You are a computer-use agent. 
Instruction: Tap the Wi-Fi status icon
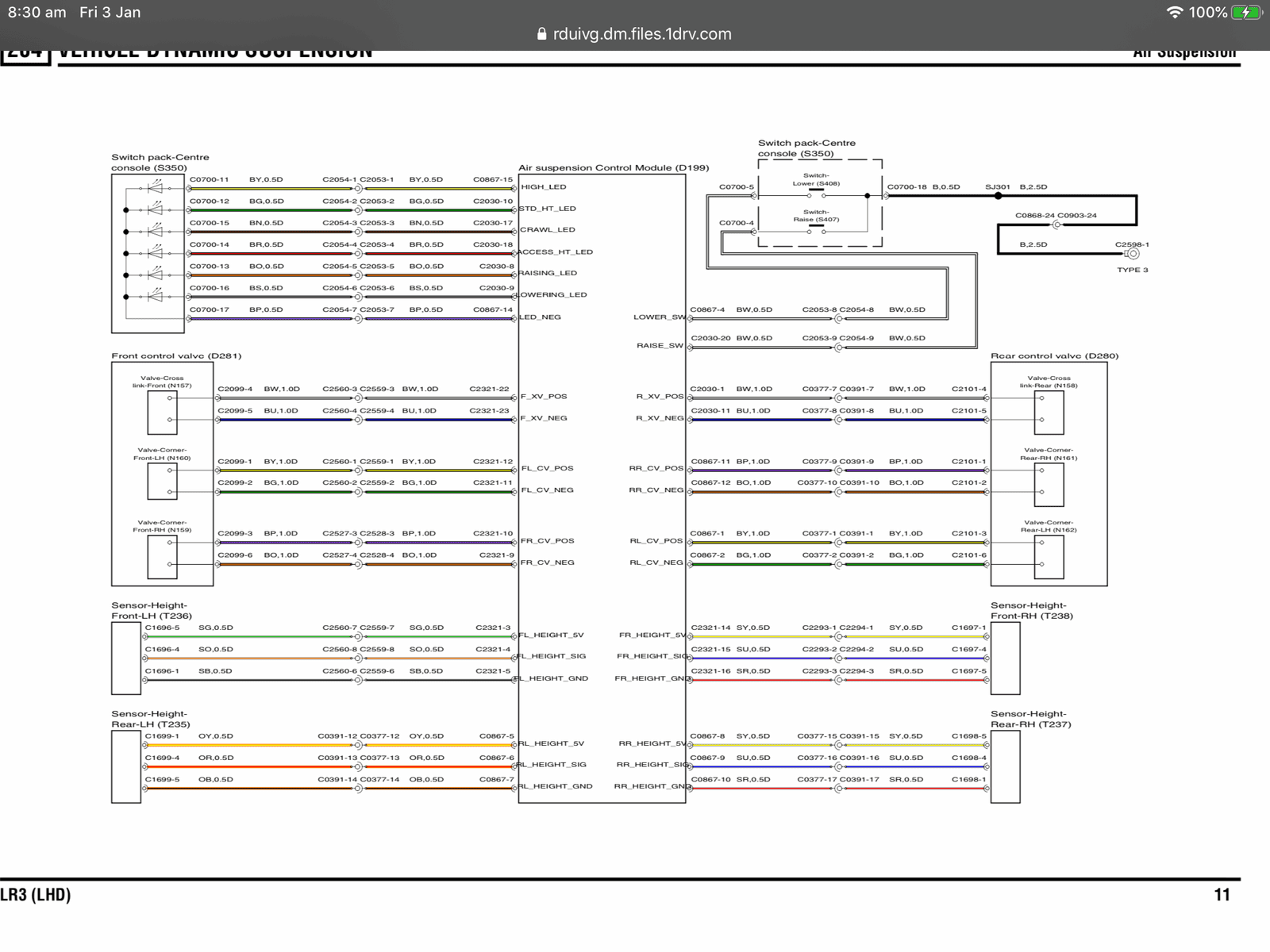coord(1175,13)
